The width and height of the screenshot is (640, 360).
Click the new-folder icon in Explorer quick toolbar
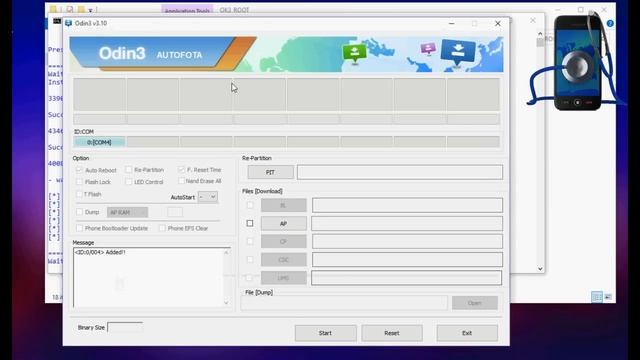[81, 9]
